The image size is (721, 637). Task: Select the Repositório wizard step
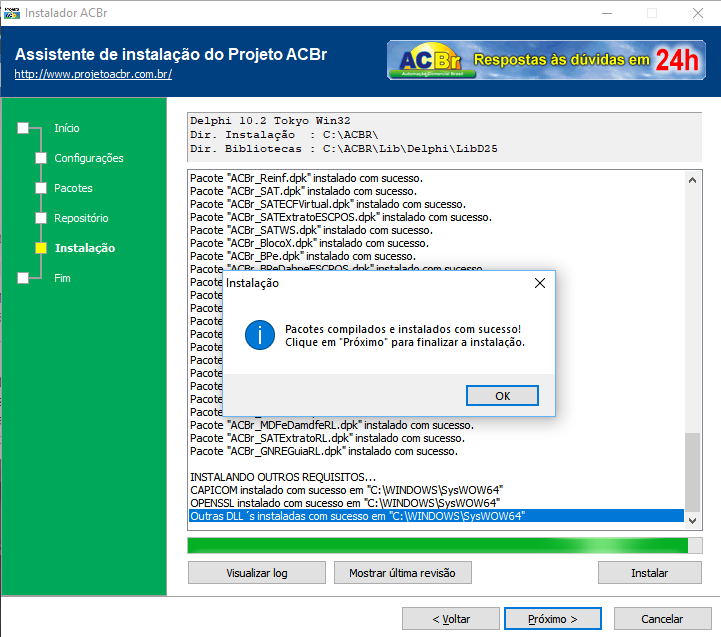[x=81, y=218]
